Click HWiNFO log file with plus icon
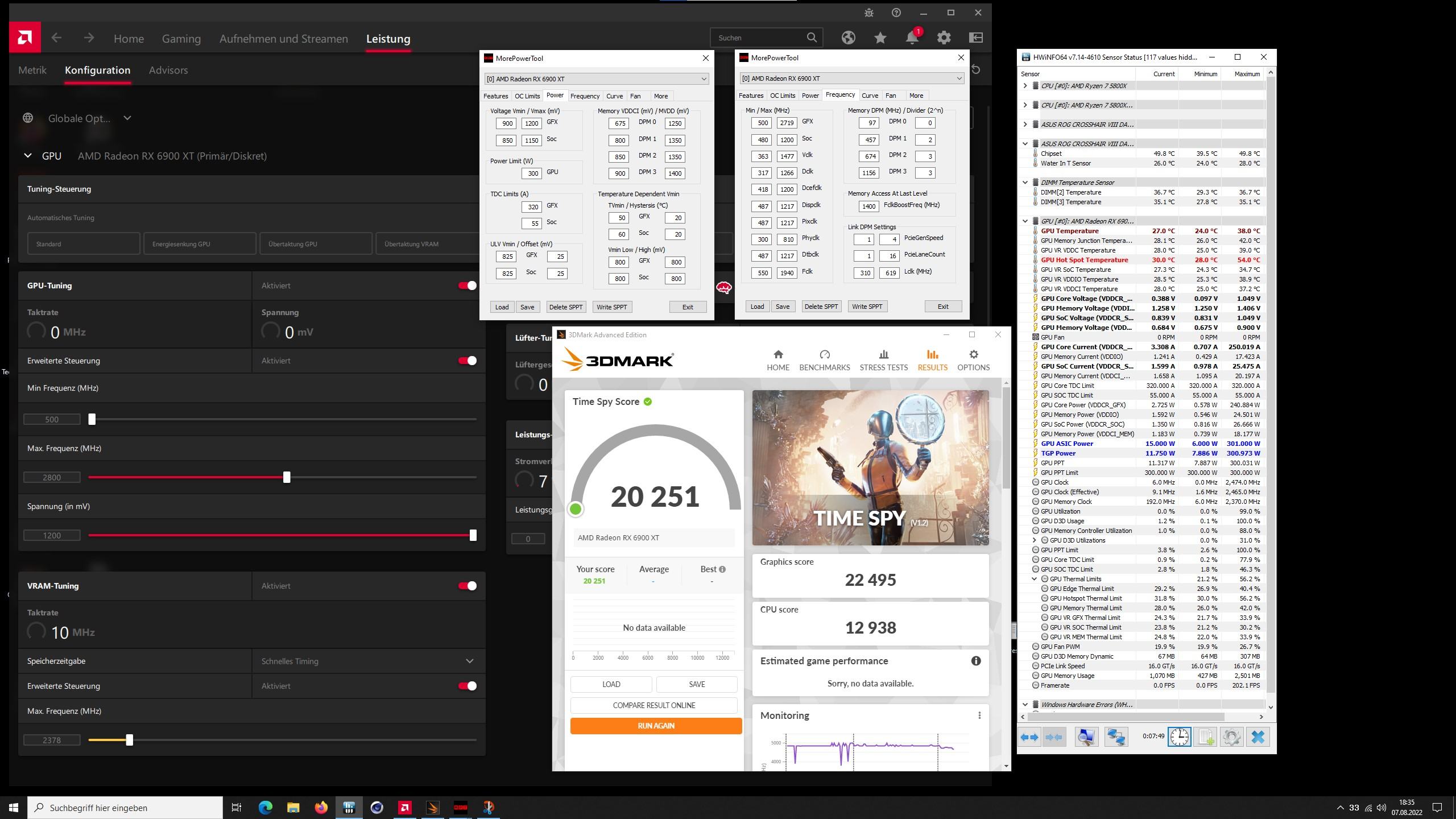The width and height of the screenshot is (1456, 819). [1205, 737]
